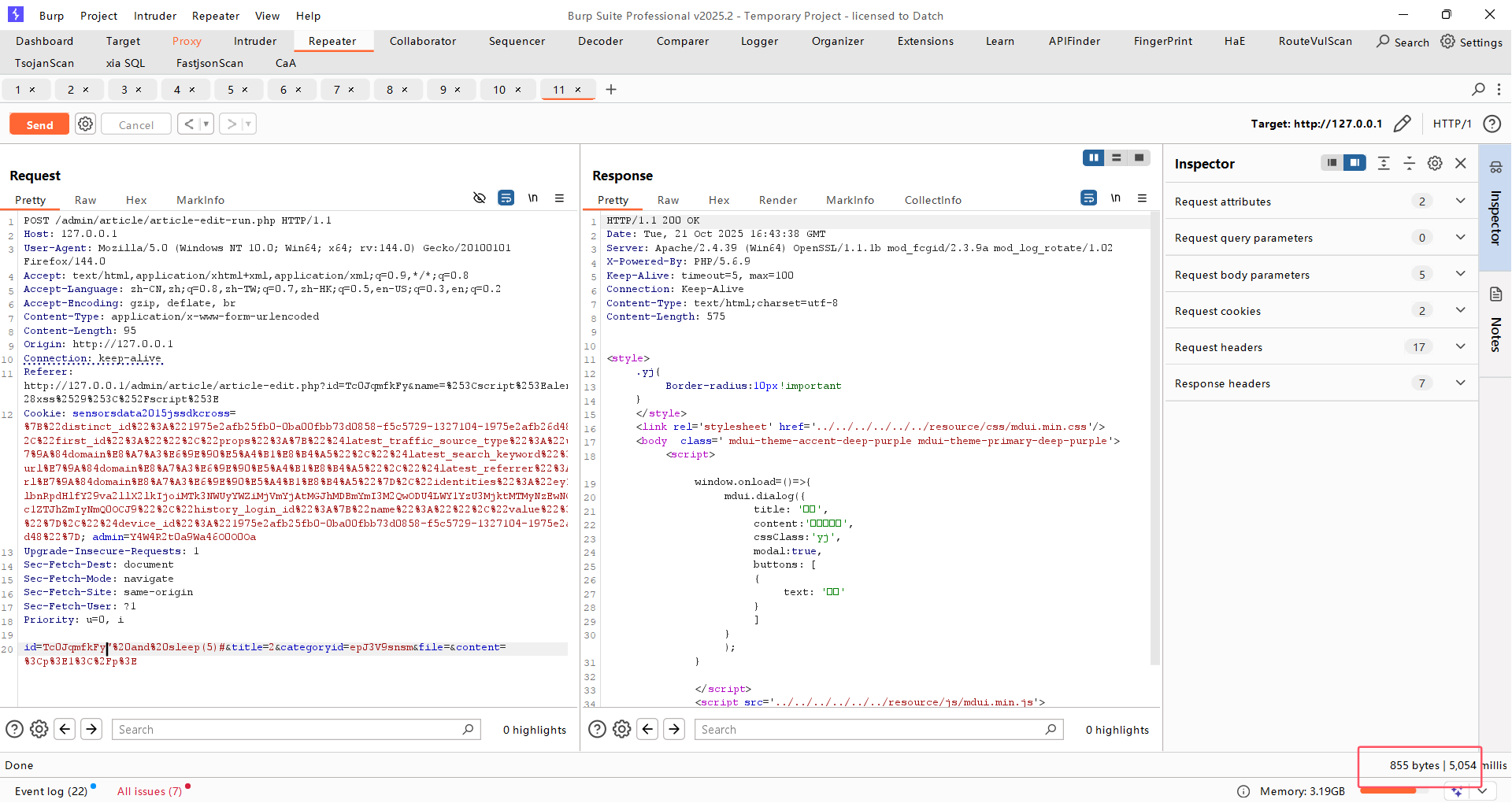Send the request

point(39,124)
